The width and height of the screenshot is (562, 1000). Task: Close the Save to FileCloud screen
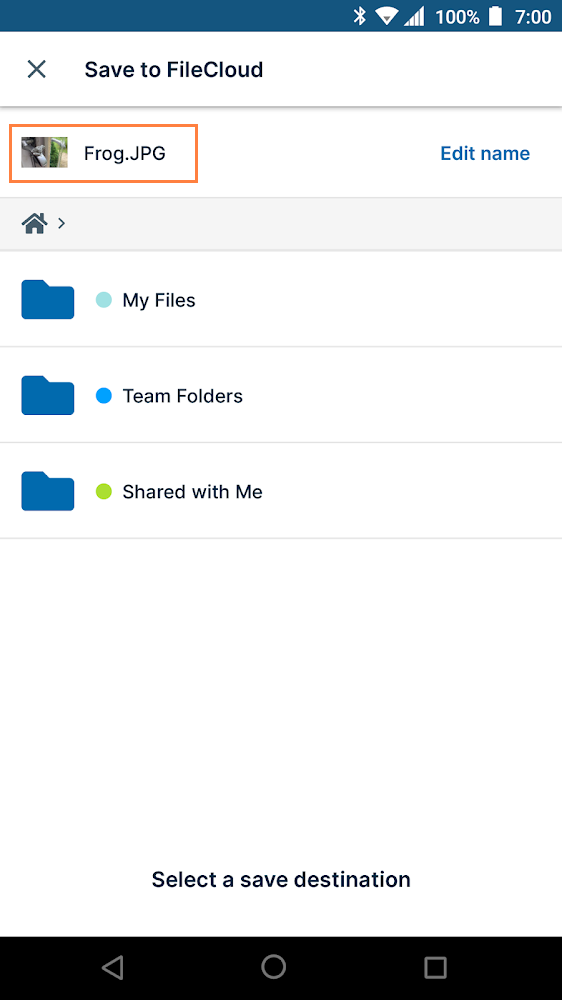[x=36, y=69]
